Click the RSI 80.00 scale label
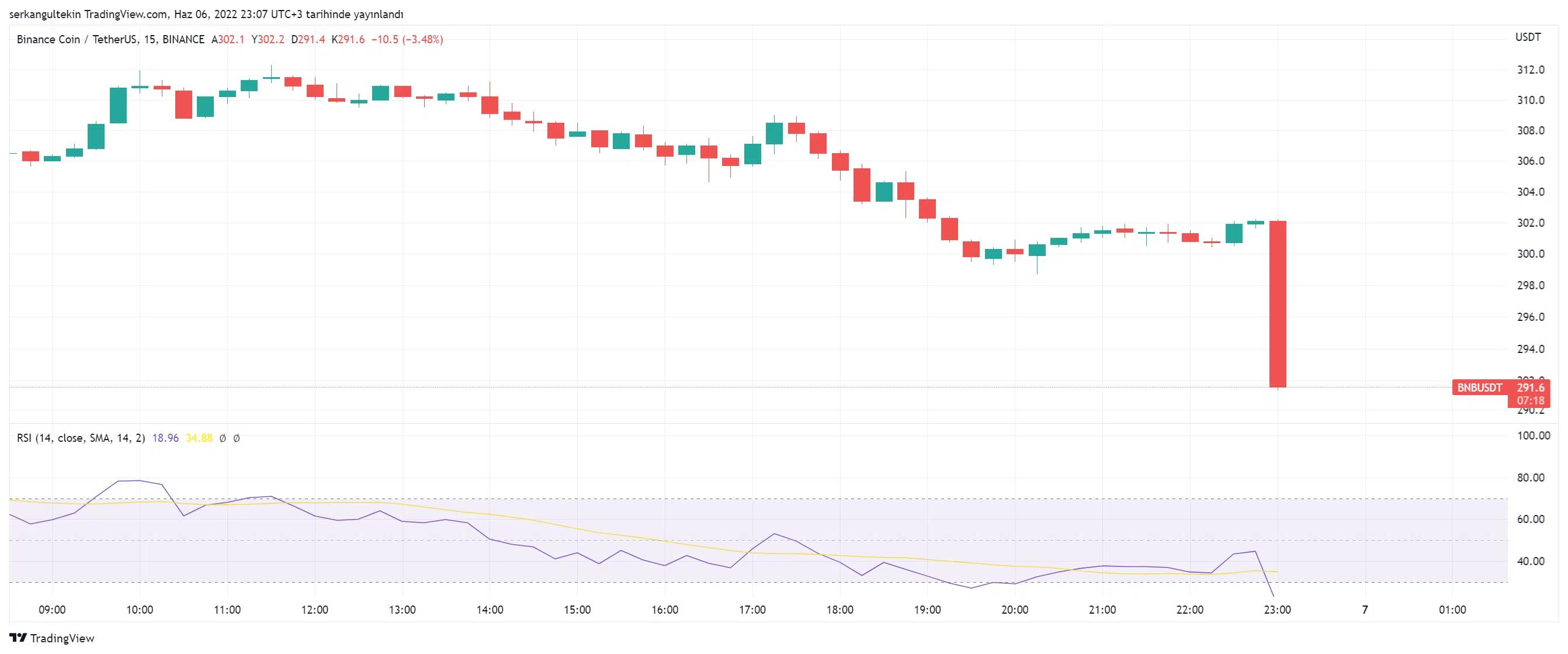The width and height of the screenshot is (1568, 654). tap(1530, 478)
